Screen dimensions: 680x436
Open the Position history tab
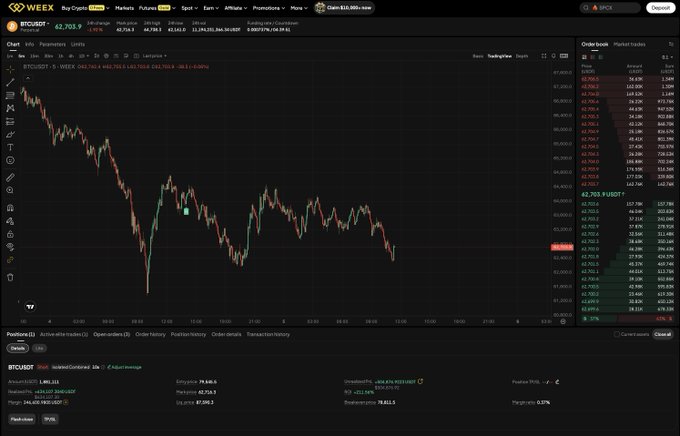pos(188,334)
